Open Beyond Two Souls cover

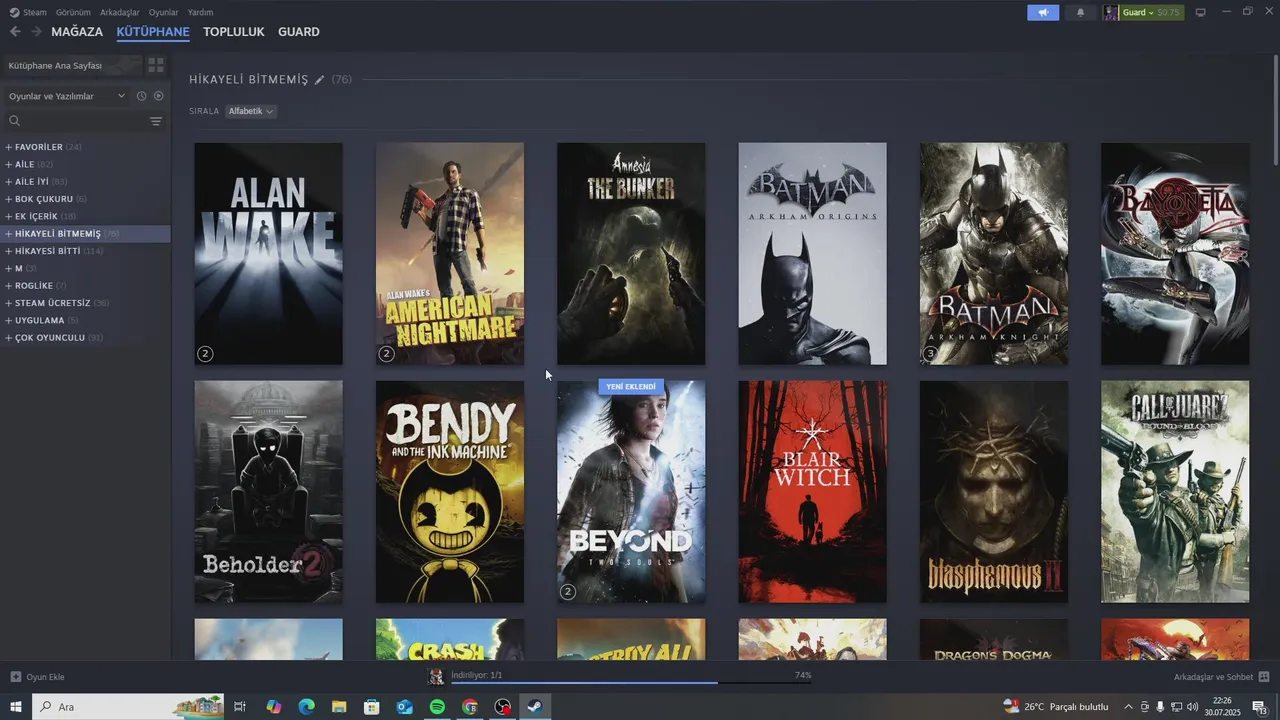631,492
